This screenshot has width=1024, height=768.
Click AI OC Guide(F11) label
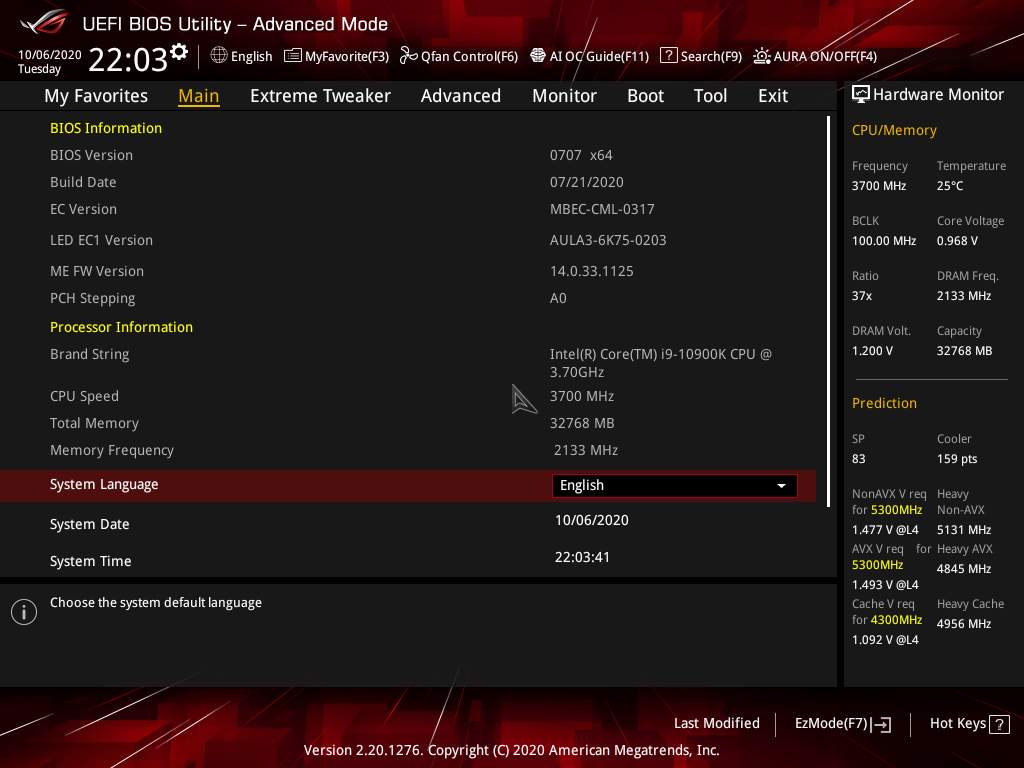tap(599, 56)
